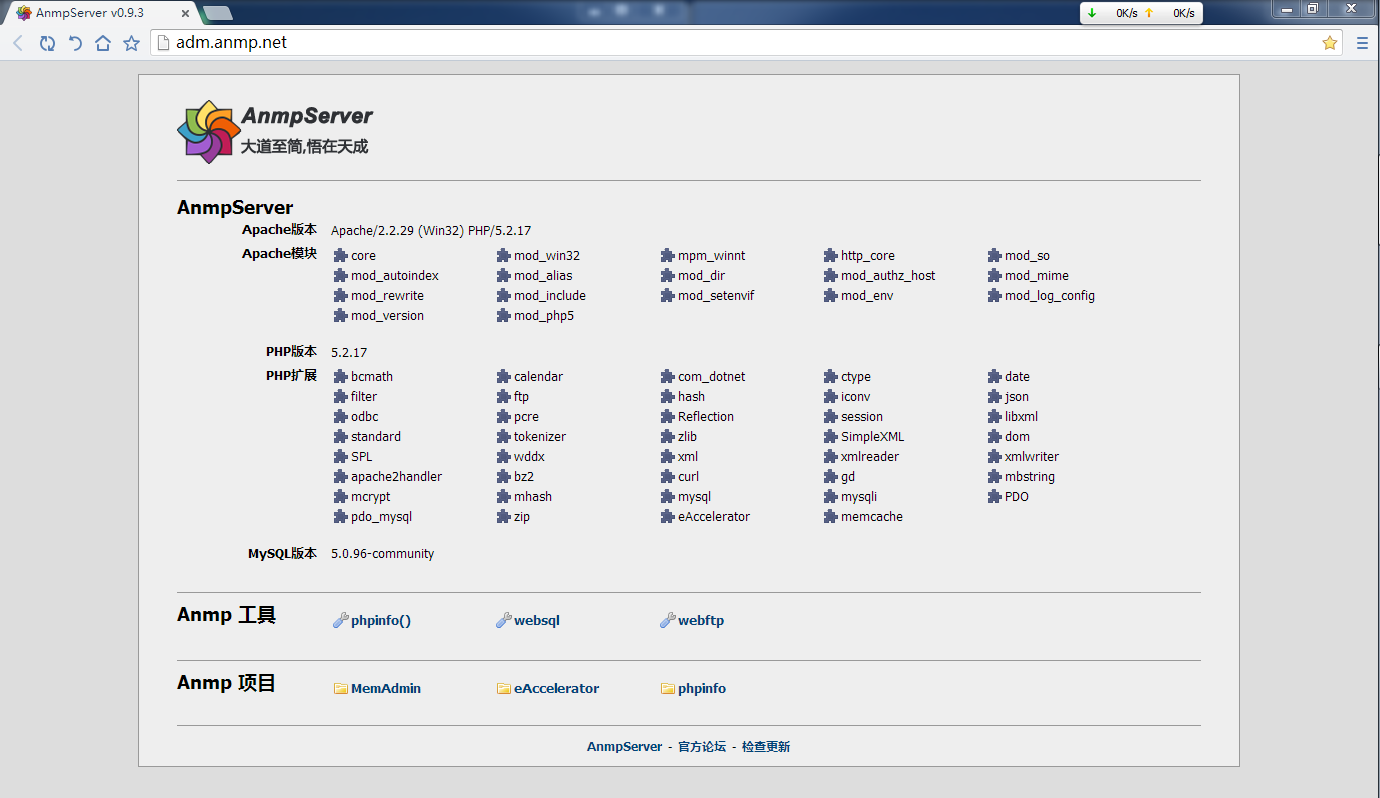
Task: Click the curved undo arrow beside the reload icon
Action: point(75,43)
